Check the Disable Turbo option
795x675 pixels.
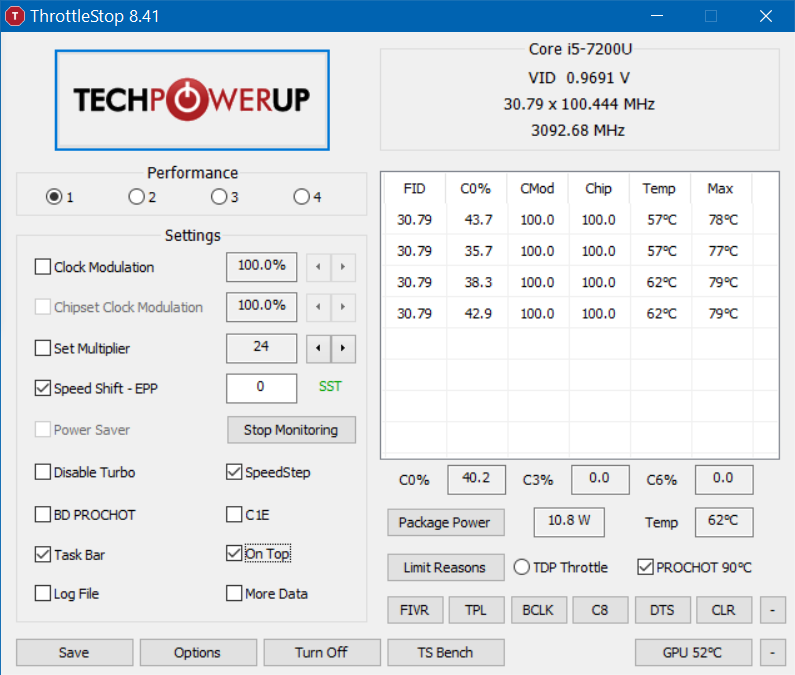[43, 472]
